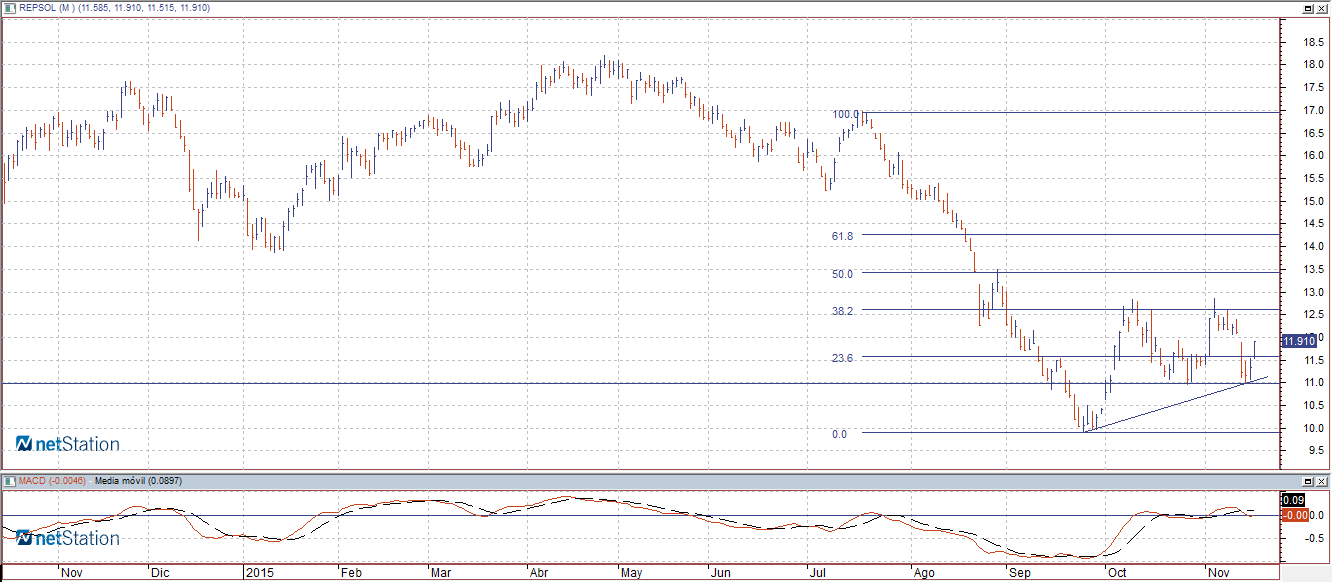Click the 50.0 Fibonacci level label
The height and width of the screenshot is (582, 1332).
tap(842, 274)
